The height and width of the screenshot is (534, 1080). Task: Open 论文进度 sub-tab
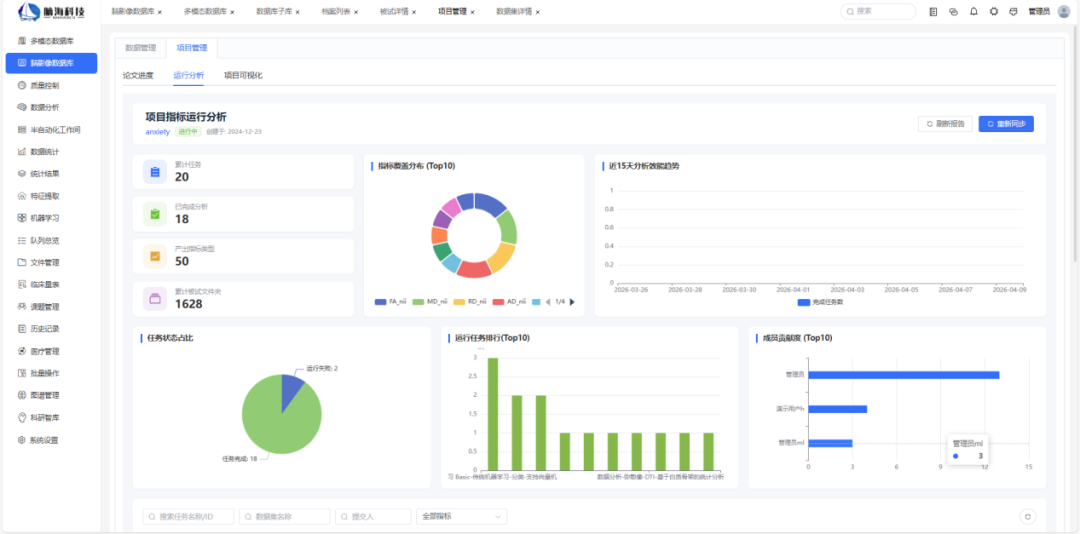pyautogui.click(x=138, y=75)
